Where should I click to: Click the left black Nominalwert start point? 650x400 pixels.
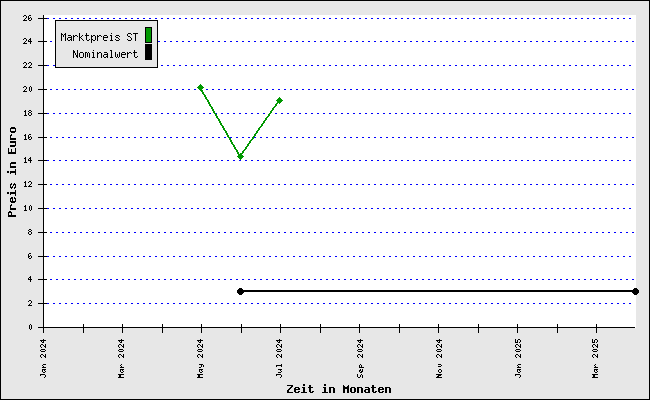[x=240, y=291]
